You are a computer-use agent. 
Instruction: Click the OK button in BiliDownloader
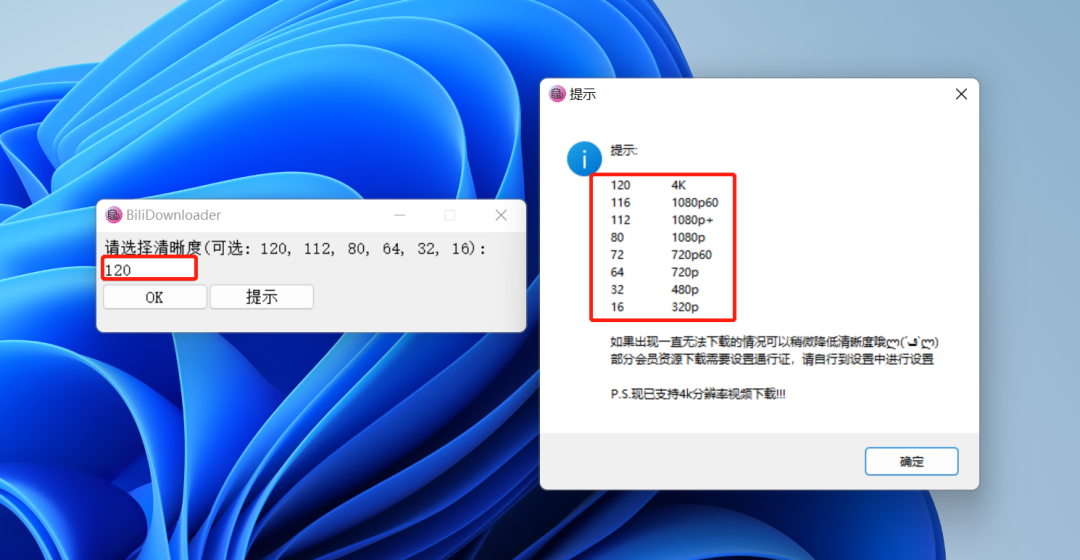click(154, 297)
